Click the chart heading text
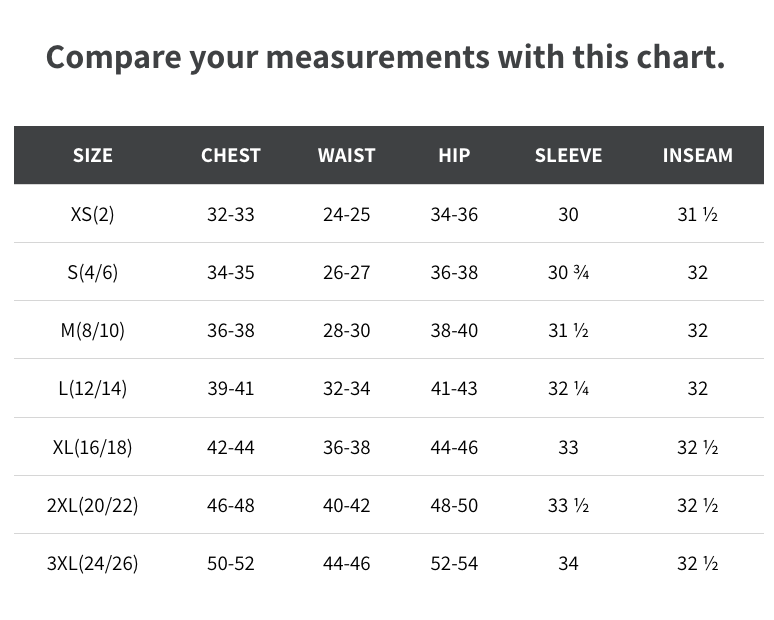The width and height of the screenshot is (774, 620). click(x=386, y=58)
